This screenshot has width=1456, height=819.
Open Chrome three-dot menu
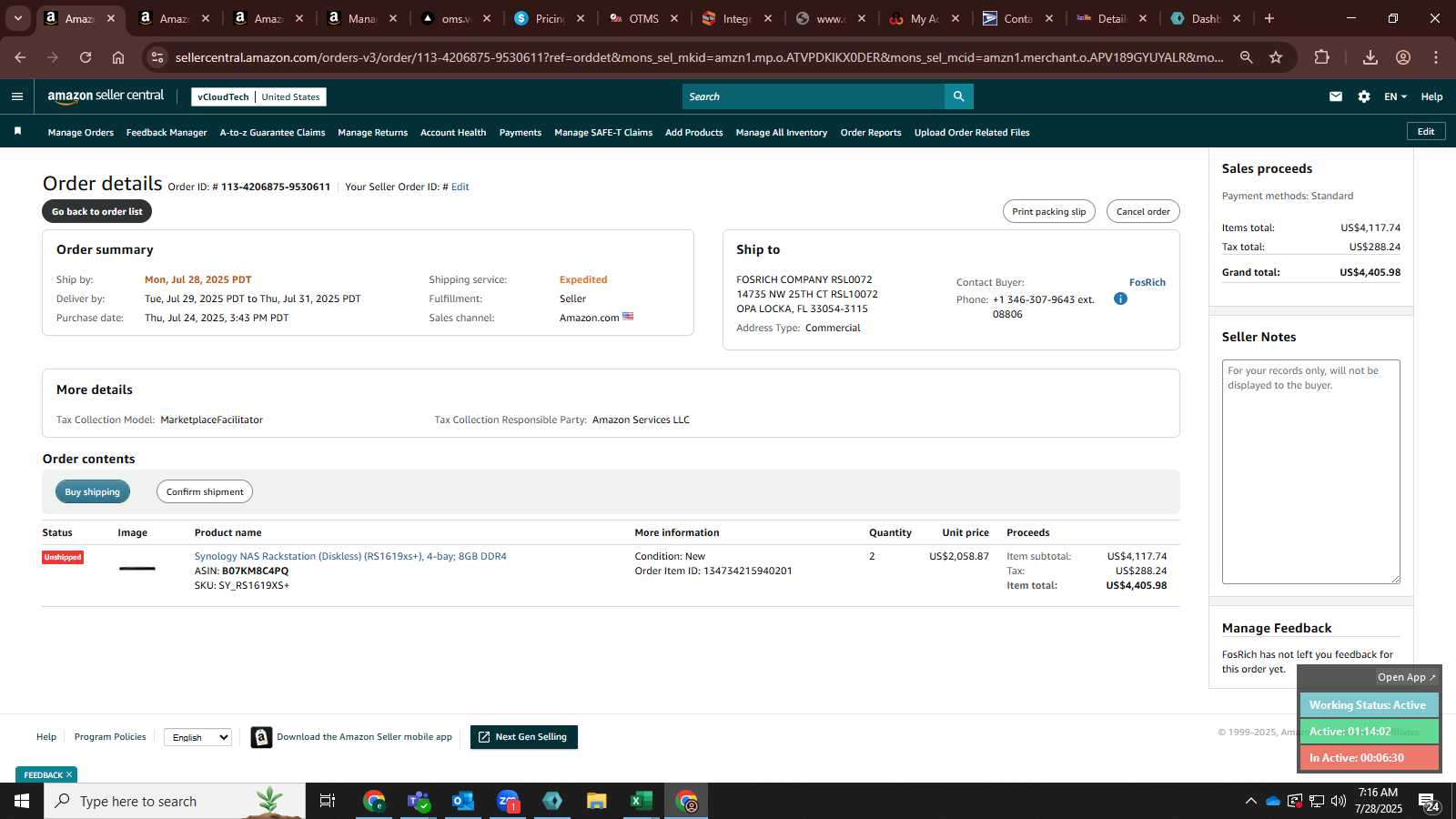coord(1436,57)
